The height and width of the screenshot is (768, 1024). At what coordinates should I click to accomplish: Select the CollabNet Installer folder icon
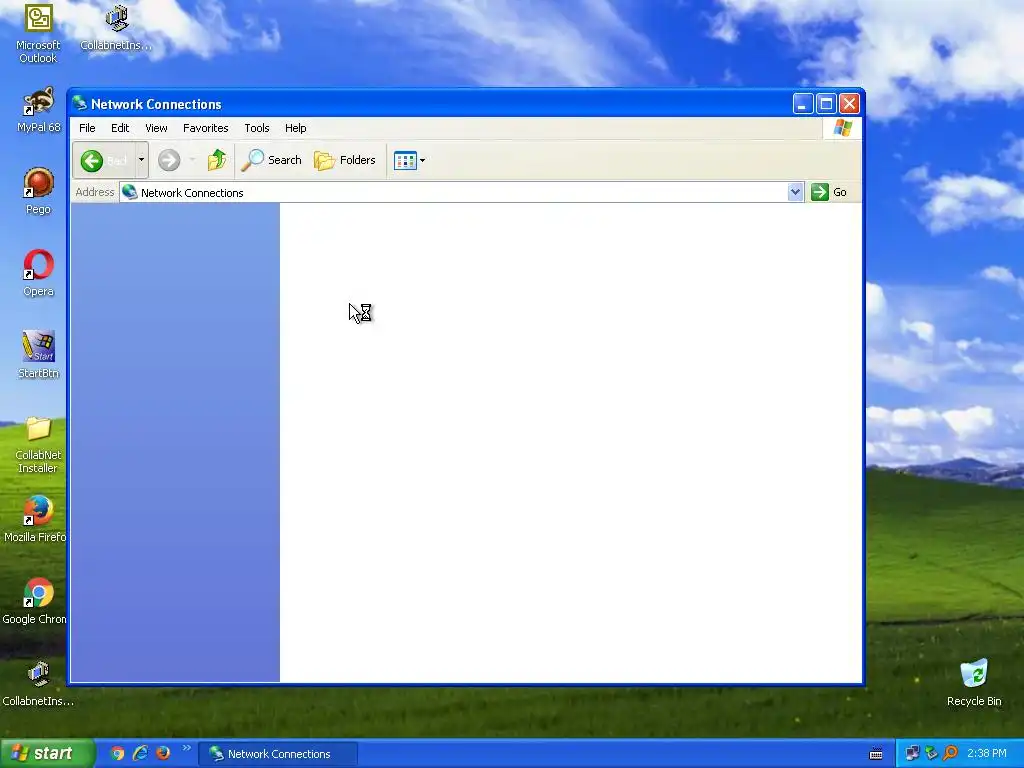tap(38, 444)
